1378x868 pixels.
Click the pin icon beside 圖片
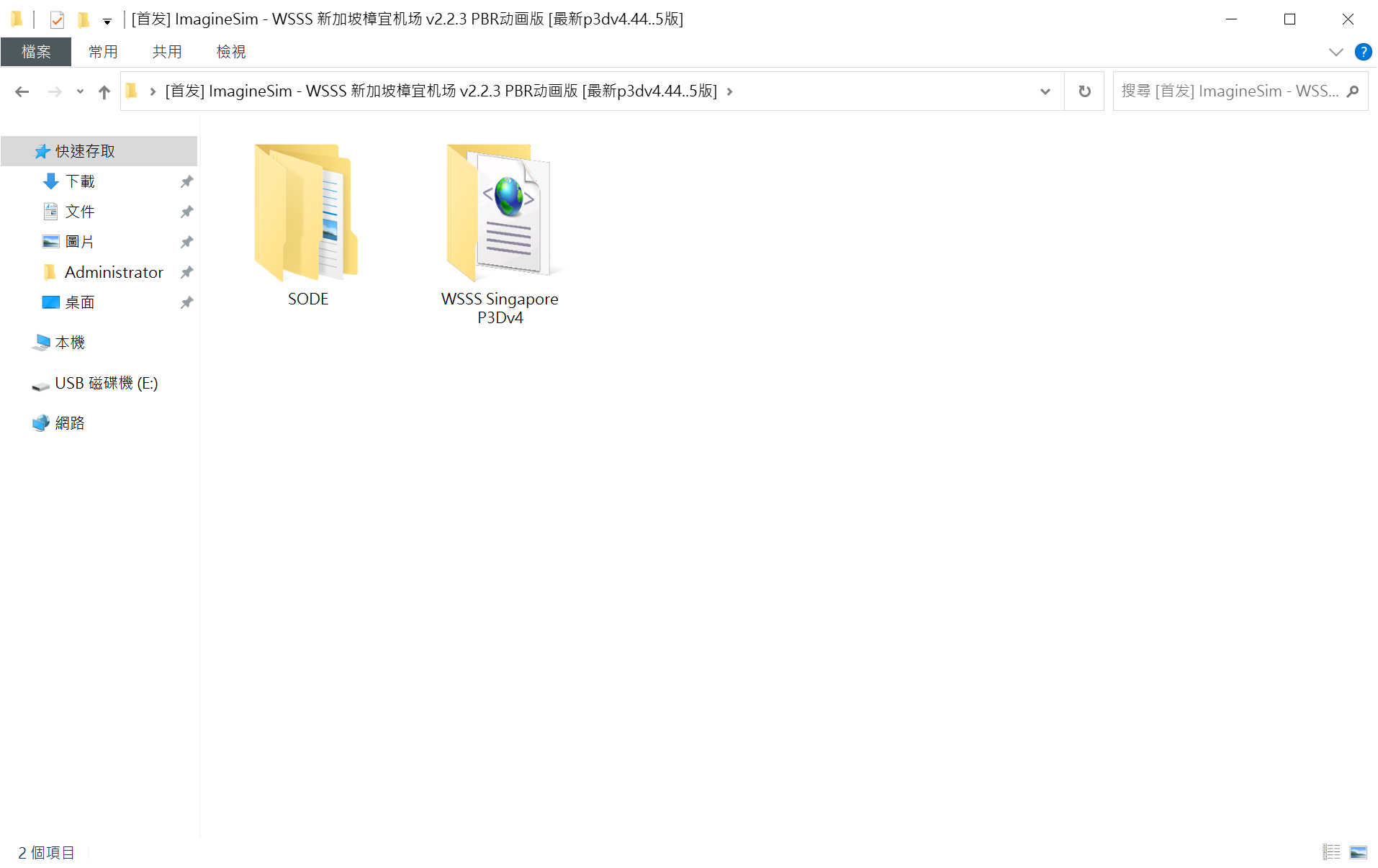[186, 242]
